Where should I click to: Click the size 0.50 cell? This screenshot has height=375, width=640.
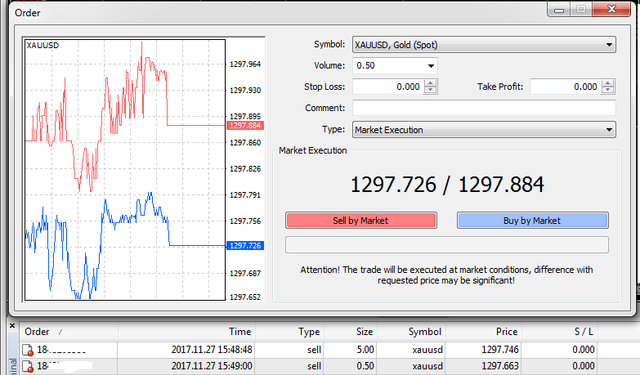coord(365,366)
